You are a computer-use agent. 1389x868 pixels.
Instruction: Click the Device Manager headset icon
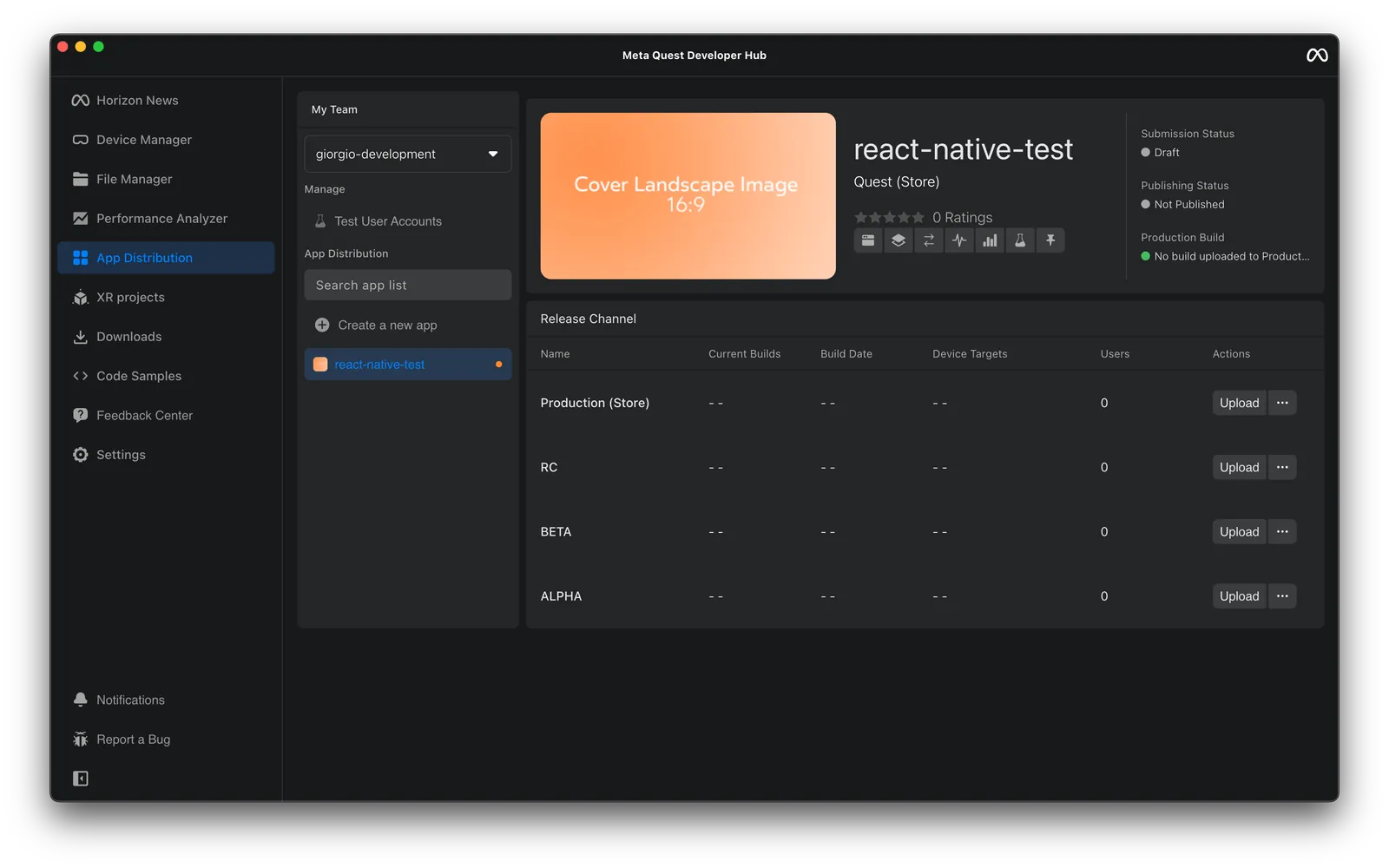[x=81, y=140]
